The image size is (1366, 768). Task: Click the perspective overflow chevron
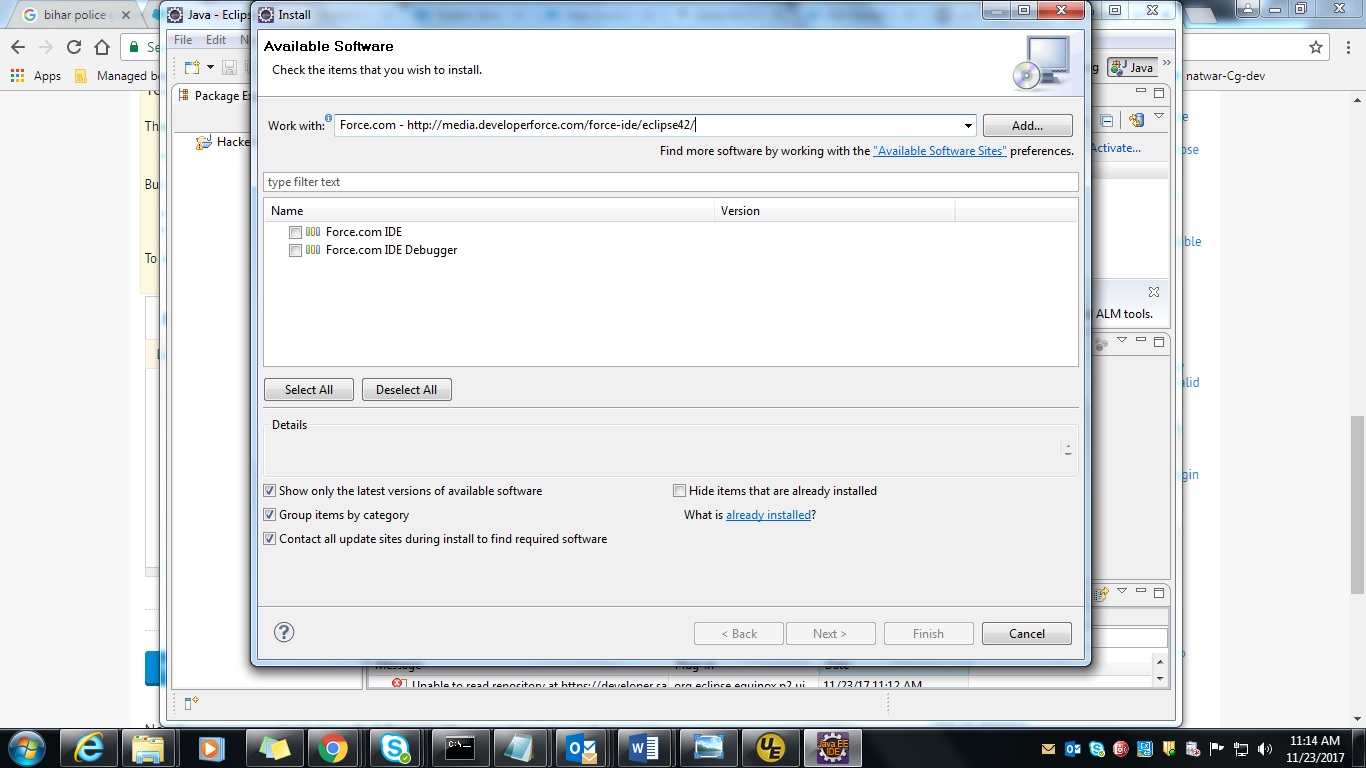[1166, 62]
